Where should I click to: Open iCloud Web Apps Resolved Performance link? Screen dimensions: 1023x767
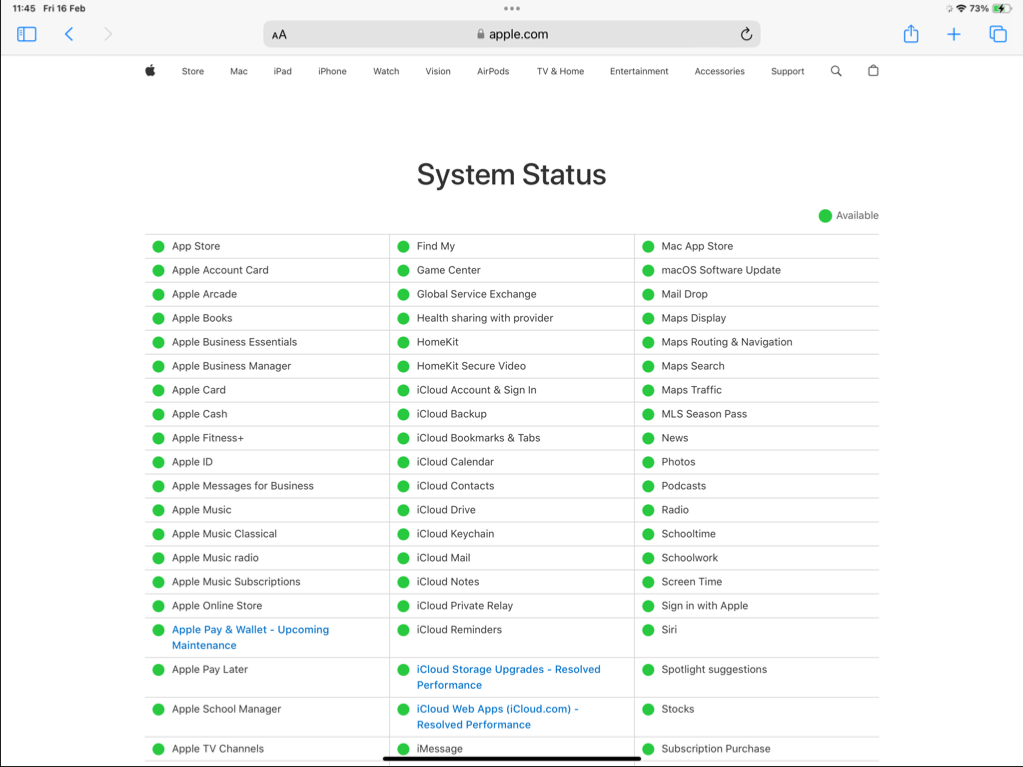tap(498, 717)
